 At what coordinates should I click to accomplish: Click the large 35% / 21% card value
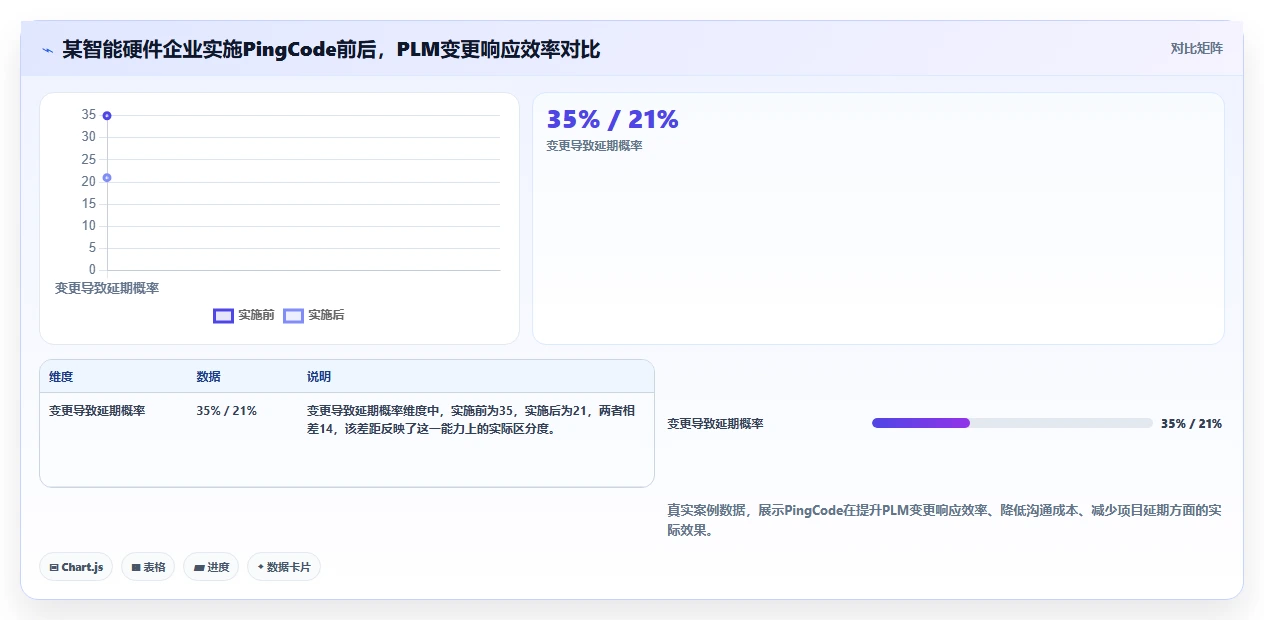tap(612, 119)
